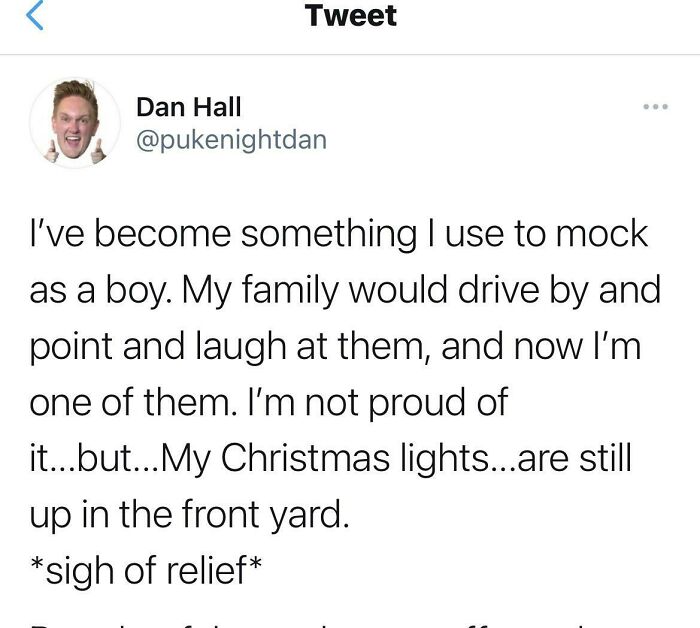Click the line starting "one of them"
The height and width of the screenshot is (628, 700).
pyautogui.click(x=270, y=403)
